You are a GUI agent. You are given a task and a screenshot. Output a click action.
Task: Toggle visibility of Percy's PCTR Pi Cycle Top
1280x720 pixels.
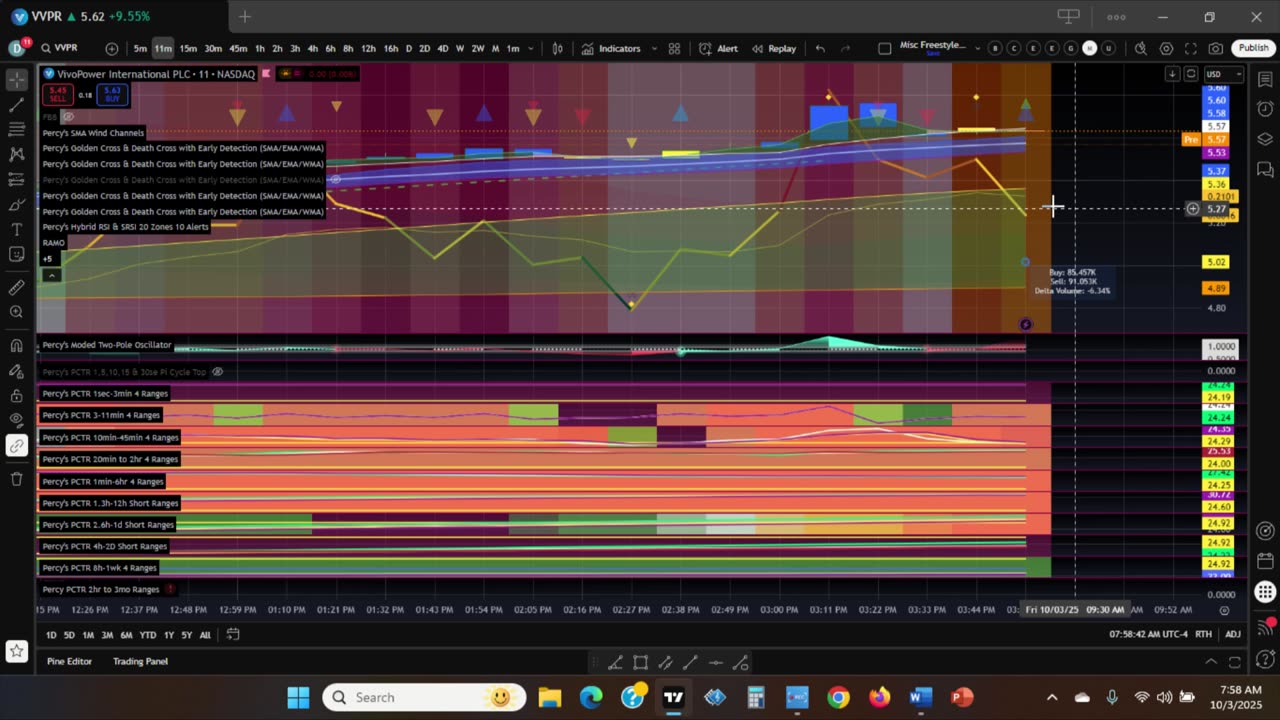[x=217, y=372]
